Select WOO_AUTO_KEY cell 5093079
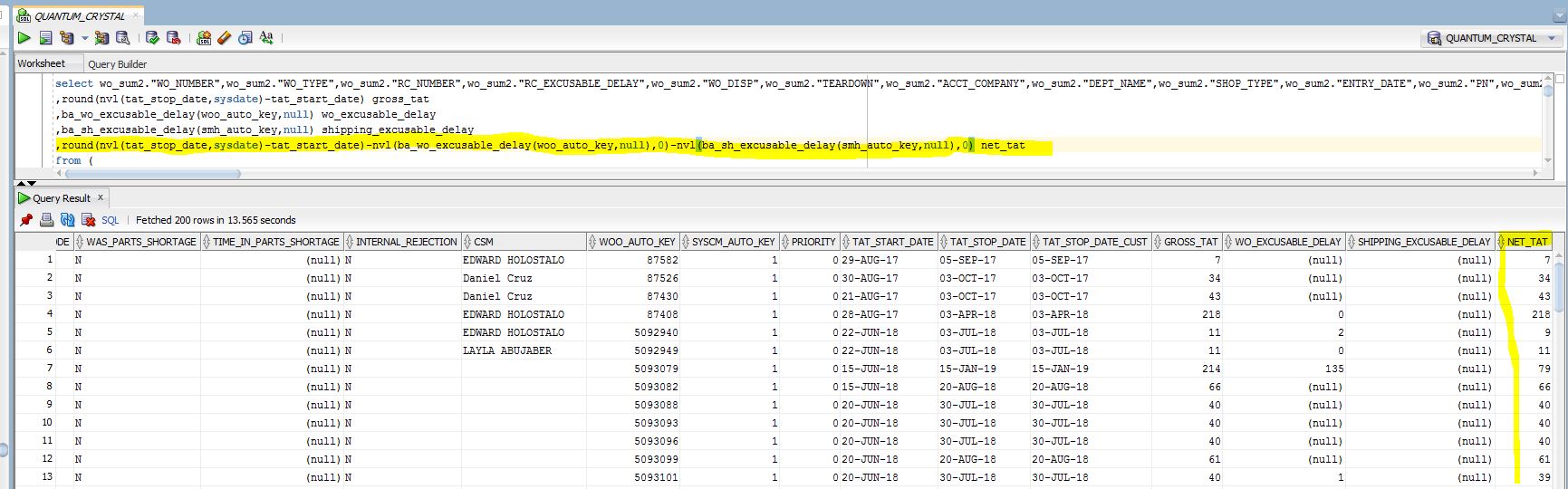Viewport: 1568px width, 489px height. (633, 369)
